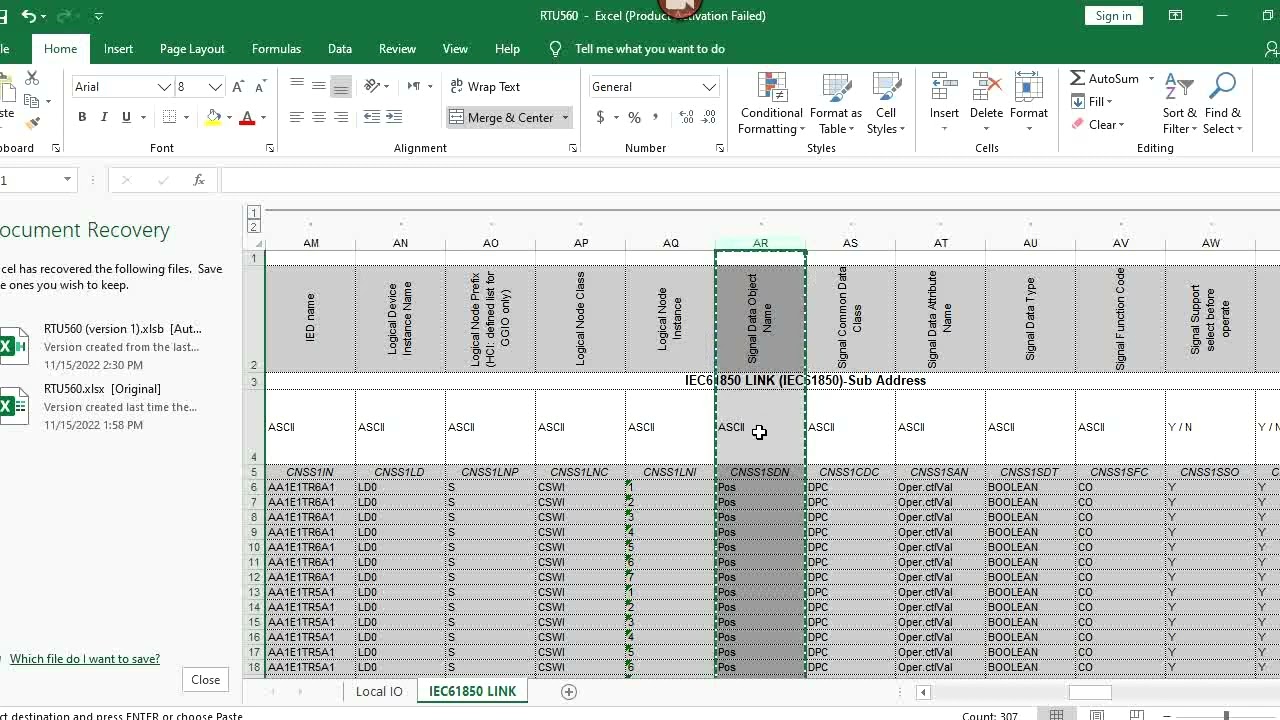Open the Formulas ribbon tab
Viewport: 1280px width, 720px height.
point(276,48)
